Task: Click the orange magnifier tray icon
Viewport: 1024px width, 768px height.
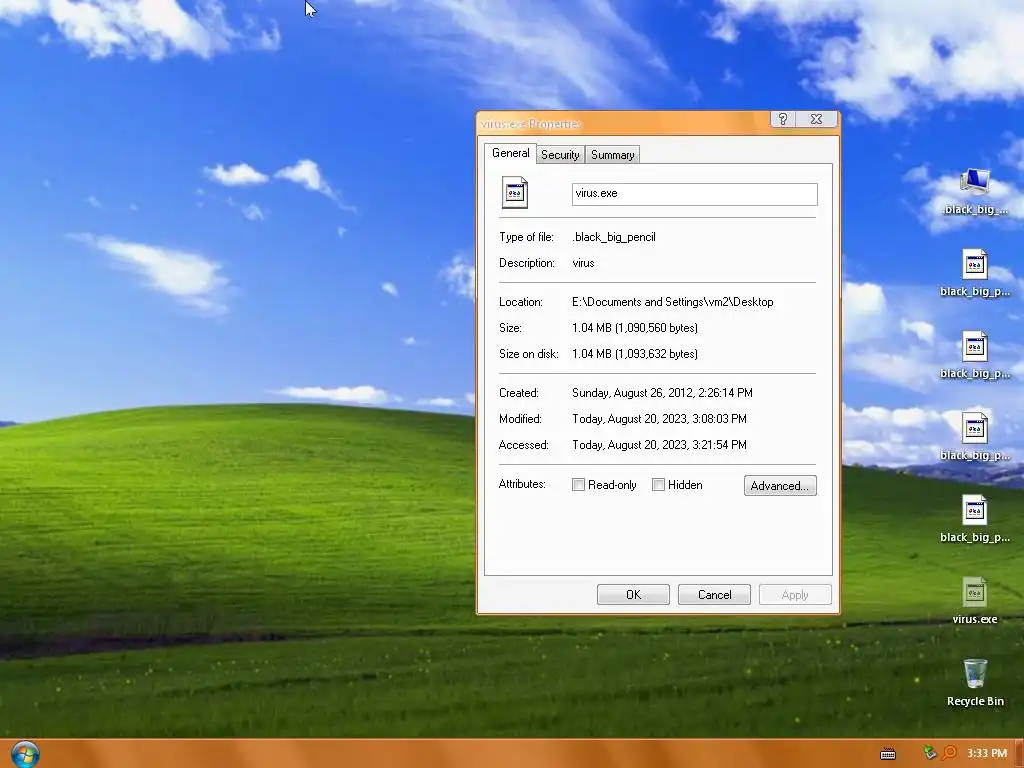Action: click(x=949, y=753)
